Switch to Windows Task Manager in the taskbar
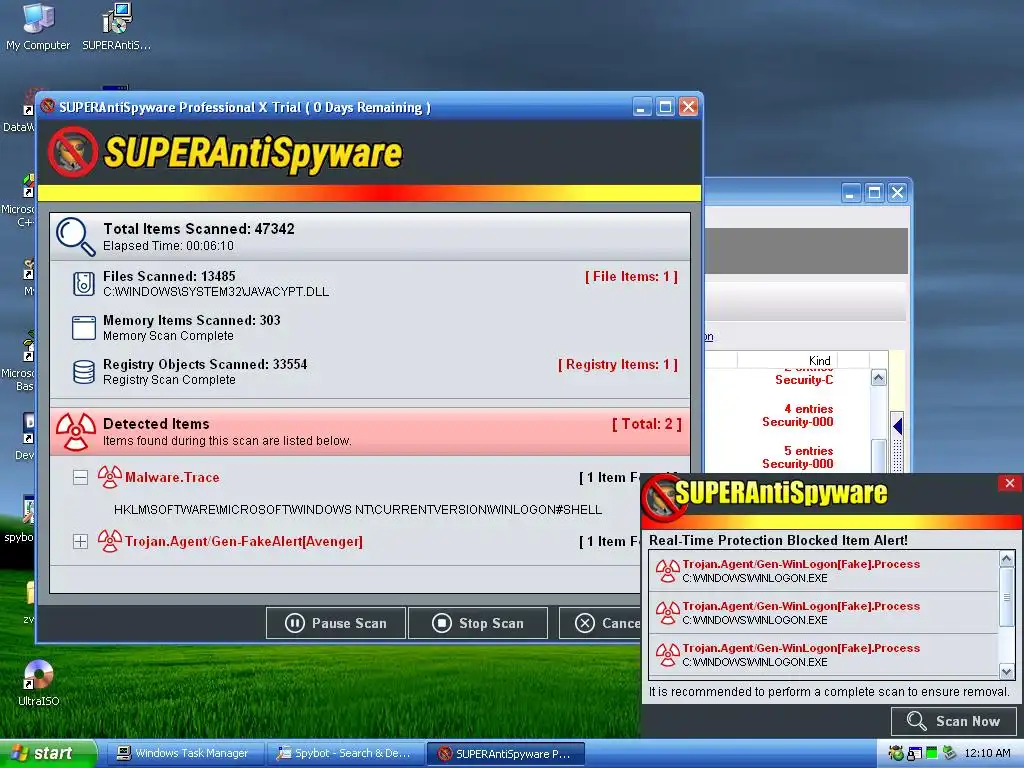1024x768 pixels. tap(183, 754)
